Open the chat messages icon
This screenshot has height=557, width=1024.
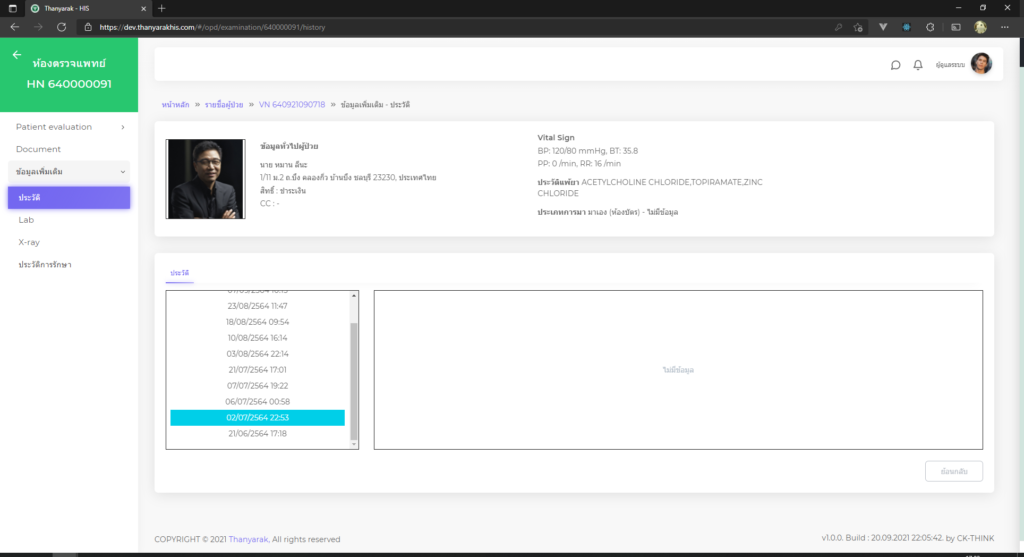895,65
